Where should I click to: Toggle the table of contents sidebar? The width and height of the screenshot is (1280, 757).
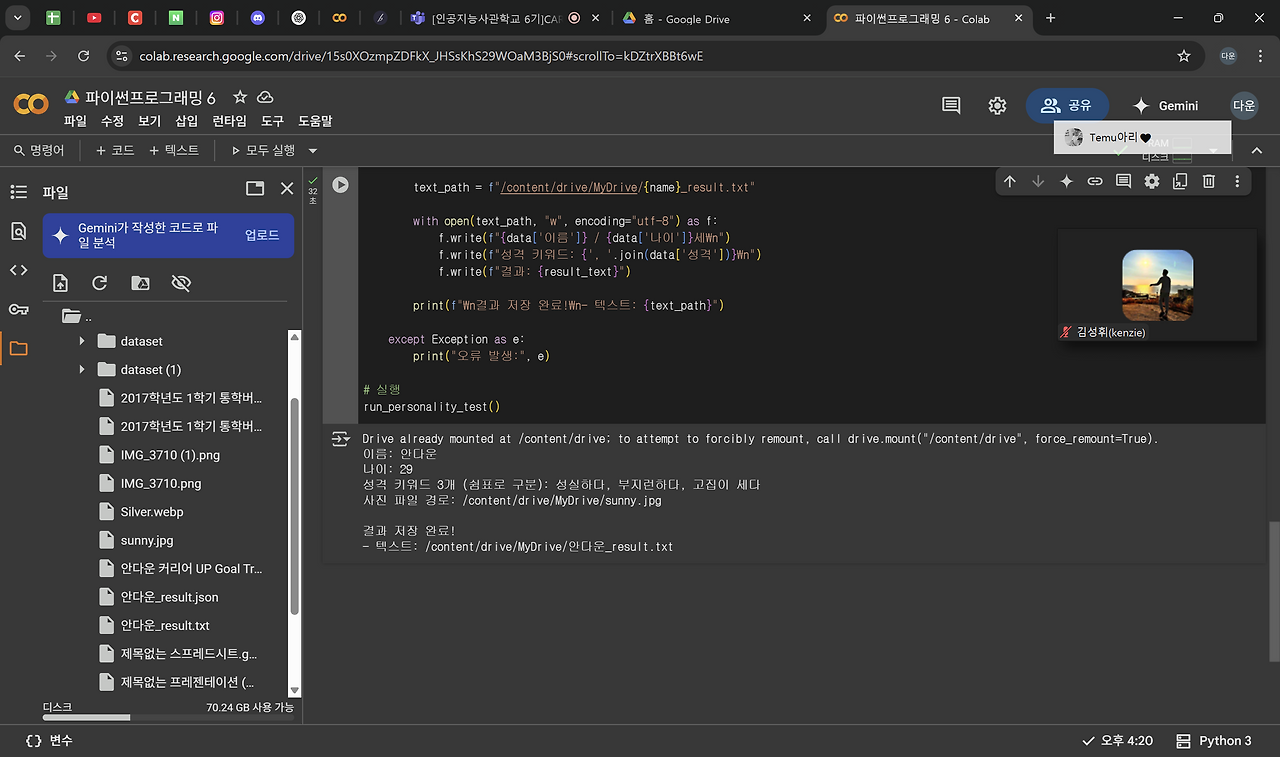pyautogui.click(x=18, y=192)
